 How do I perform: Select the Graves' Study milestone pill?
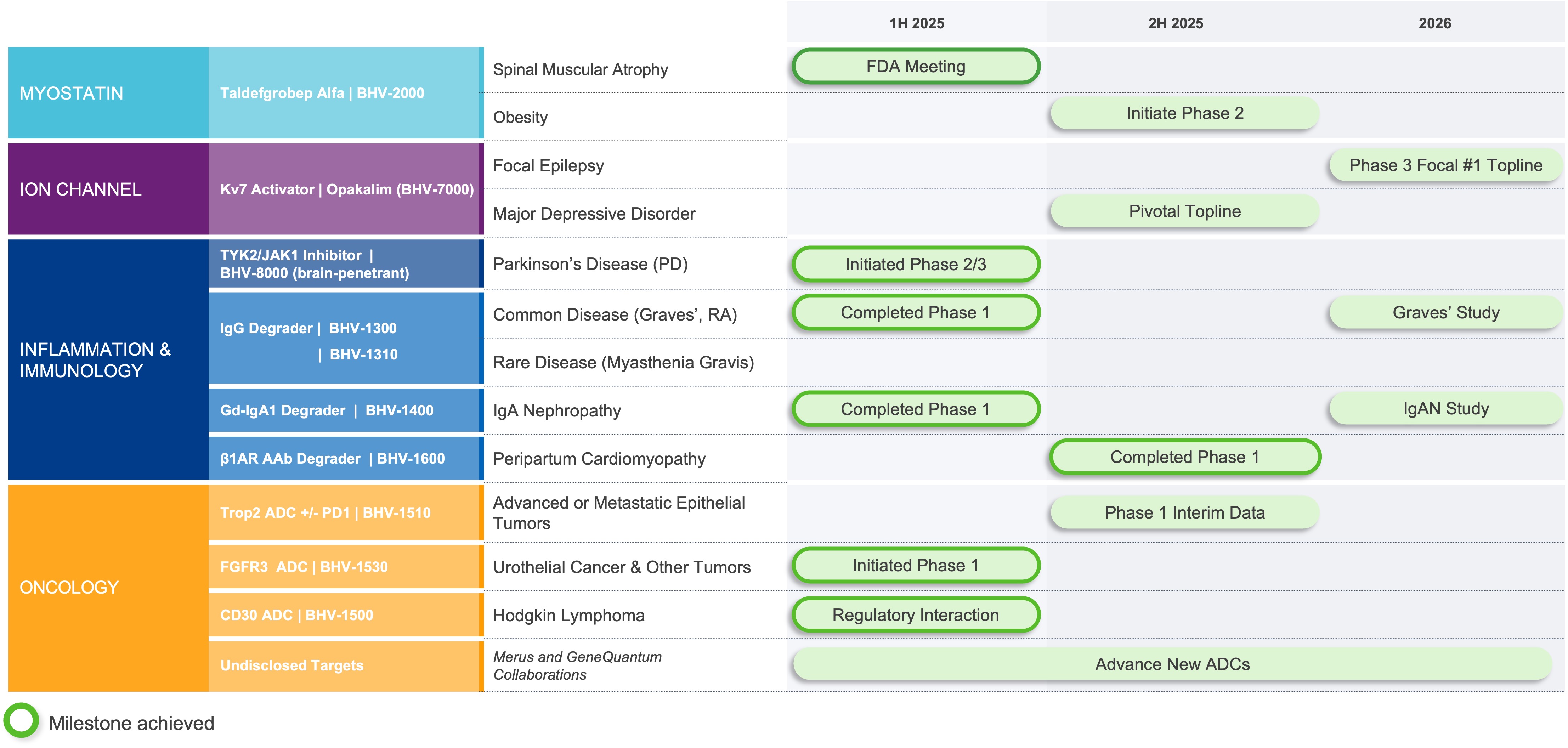point(1445,312)
